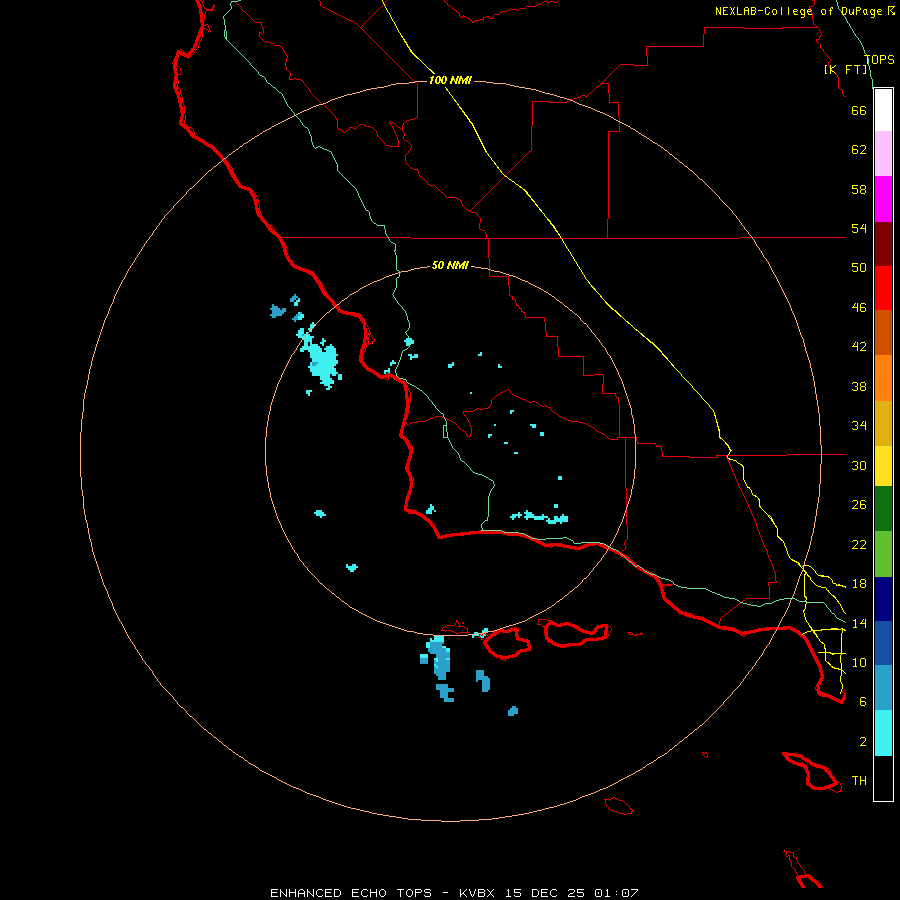Click the legend value '46'
Image resolution: width=900 pixels, height=900 pixels.
pyautogui.click(x=859, y=308)
